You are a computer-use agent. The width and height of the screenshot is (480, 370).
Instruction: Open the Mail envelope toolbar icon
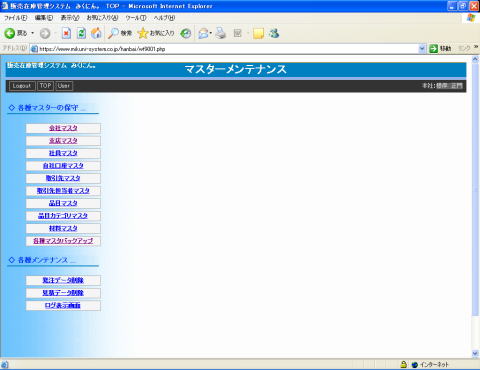(x=203, y=33)
